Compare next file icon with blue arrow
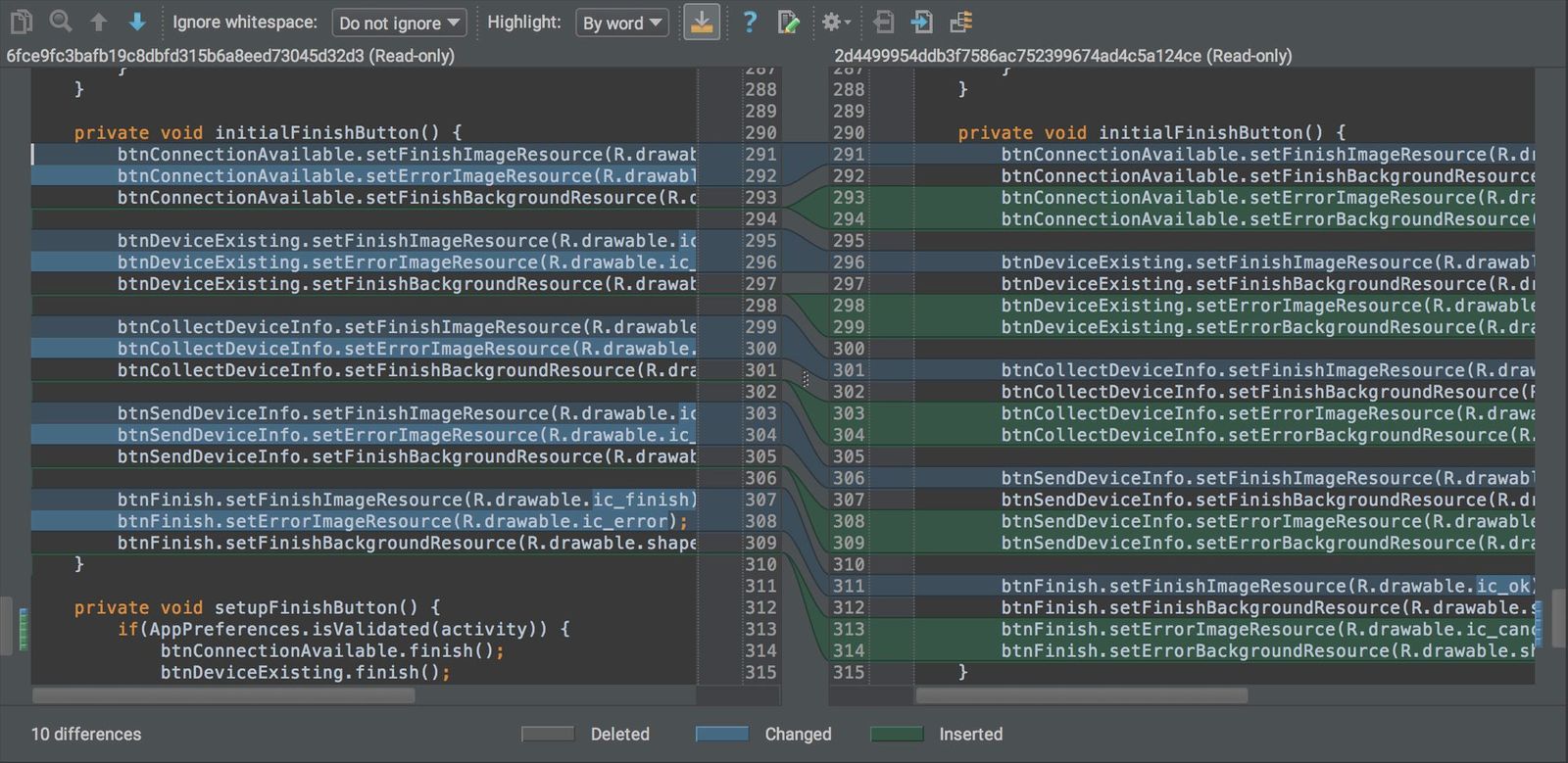 (x=921, y=22)
